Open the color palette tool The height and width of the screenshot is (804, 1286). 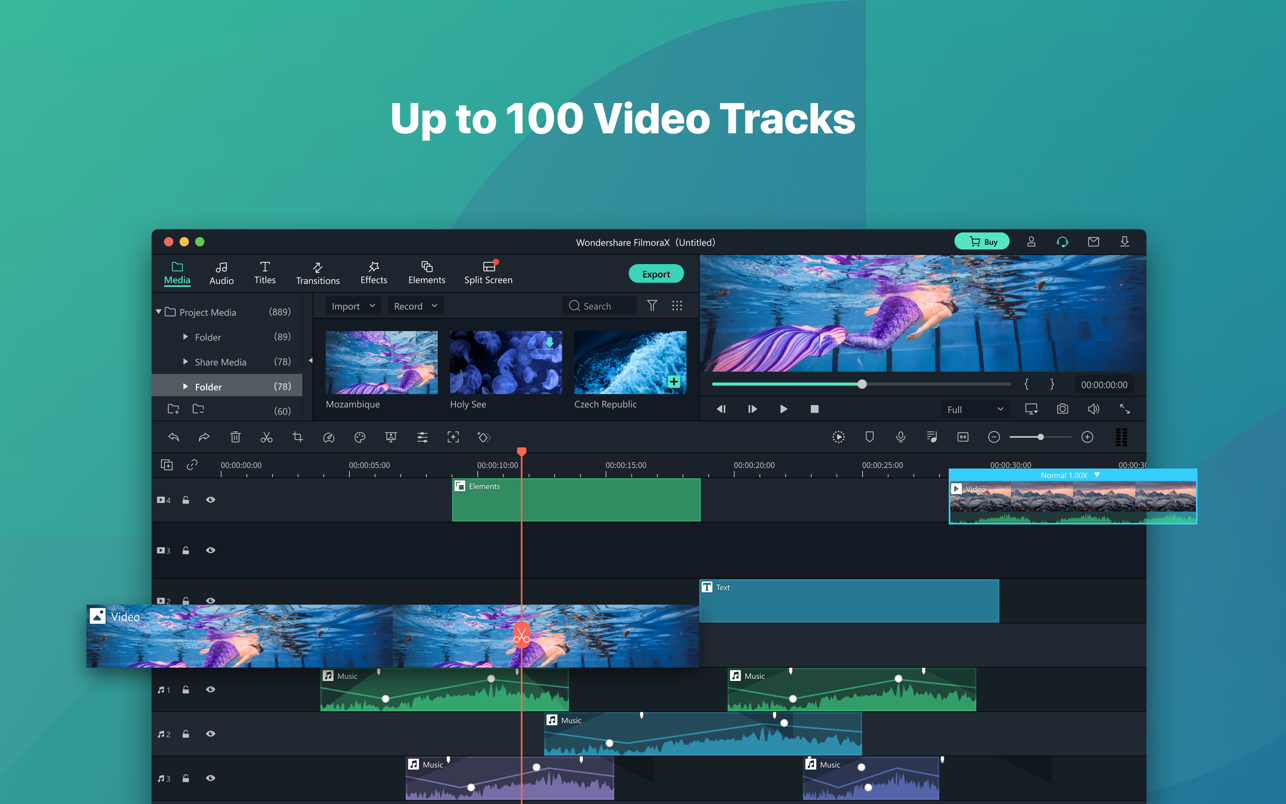[360, 437]
